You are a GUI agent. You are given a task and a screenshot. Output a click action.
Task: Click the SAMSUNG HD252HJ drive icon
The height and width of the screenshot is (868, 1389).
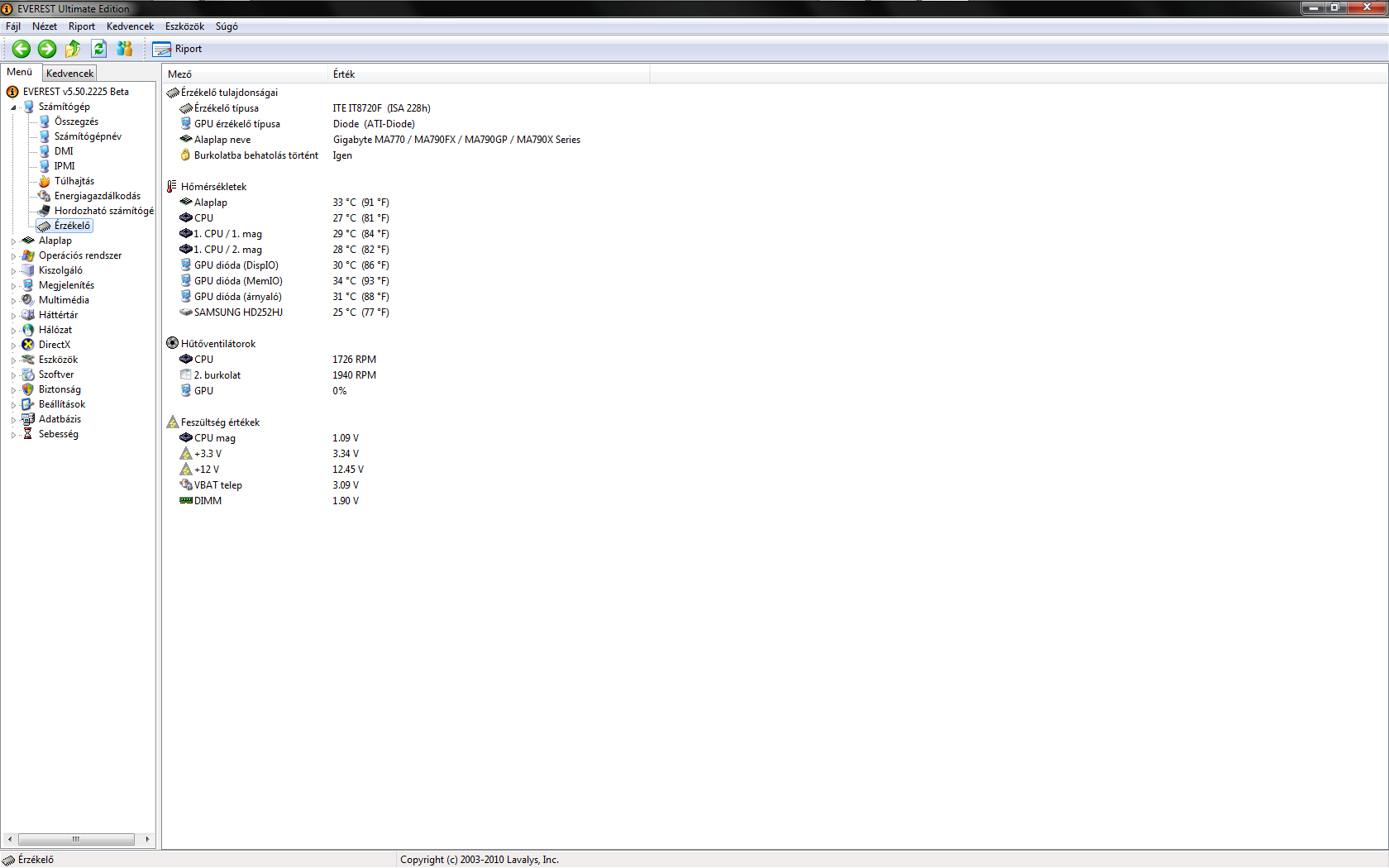point(186,312)
